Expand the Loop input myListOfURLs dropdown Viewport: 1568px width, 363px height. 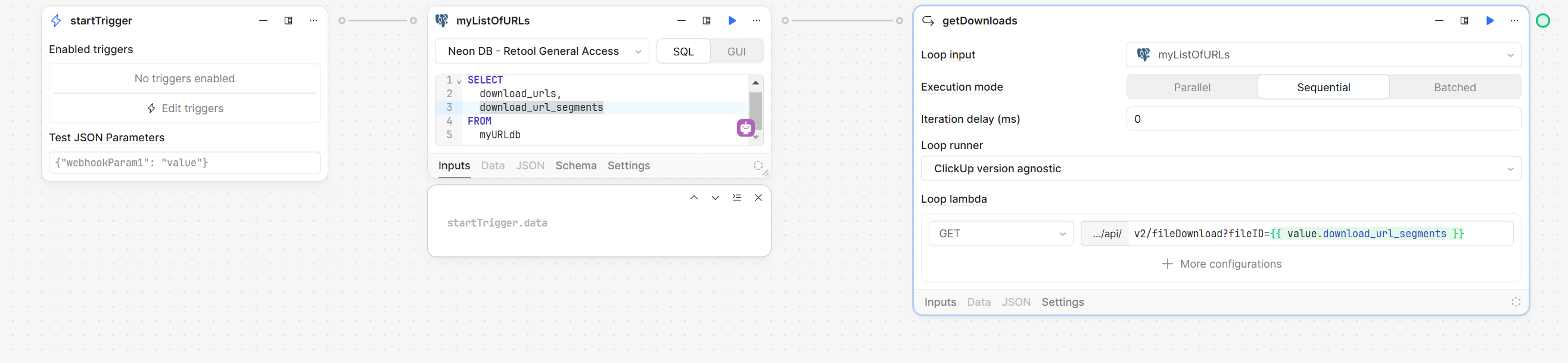click(x=1323, y=55)
